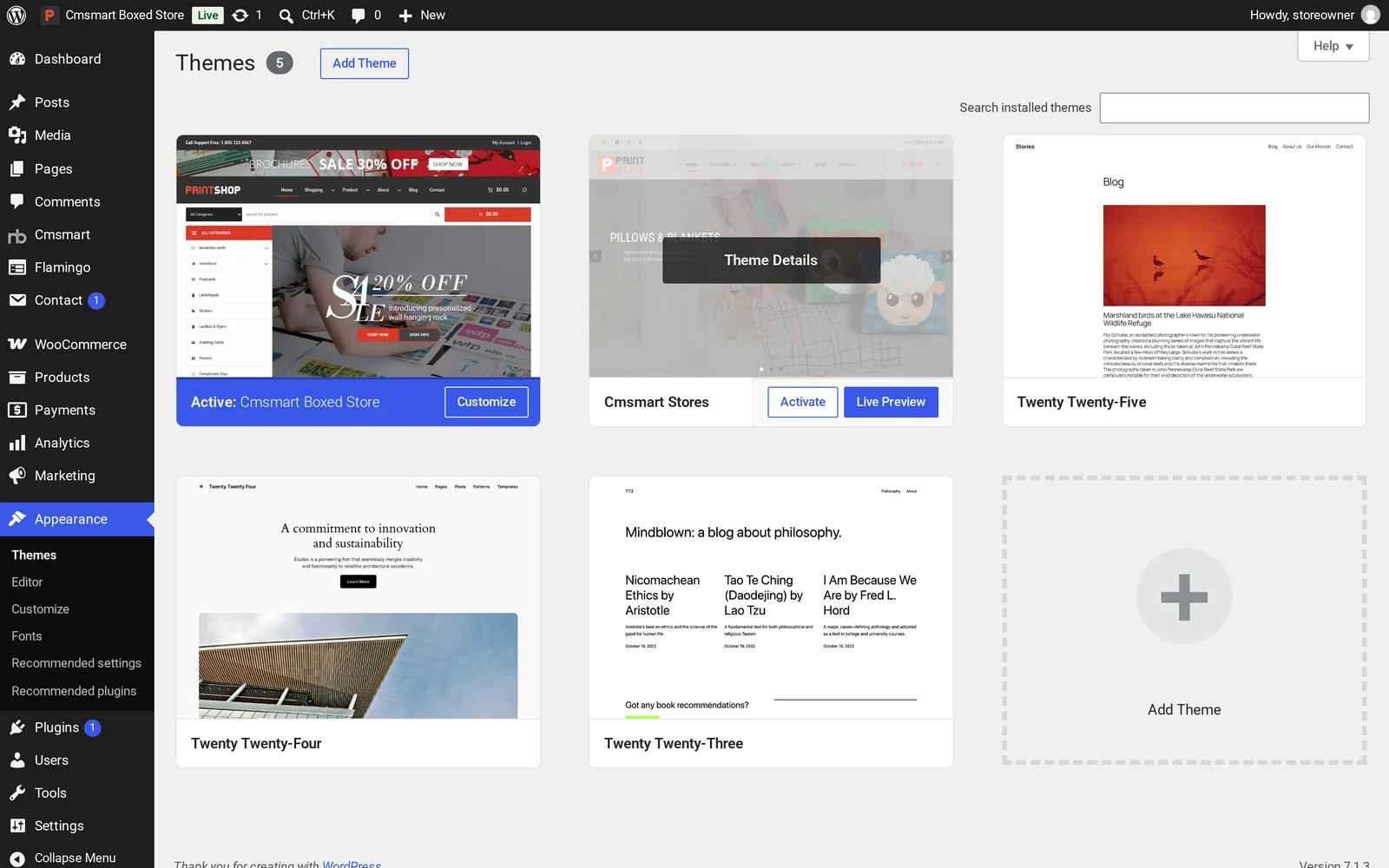Click the Dashboard gauge icon
This screenshot has height=868, width=1389.
tap(17, 59)
